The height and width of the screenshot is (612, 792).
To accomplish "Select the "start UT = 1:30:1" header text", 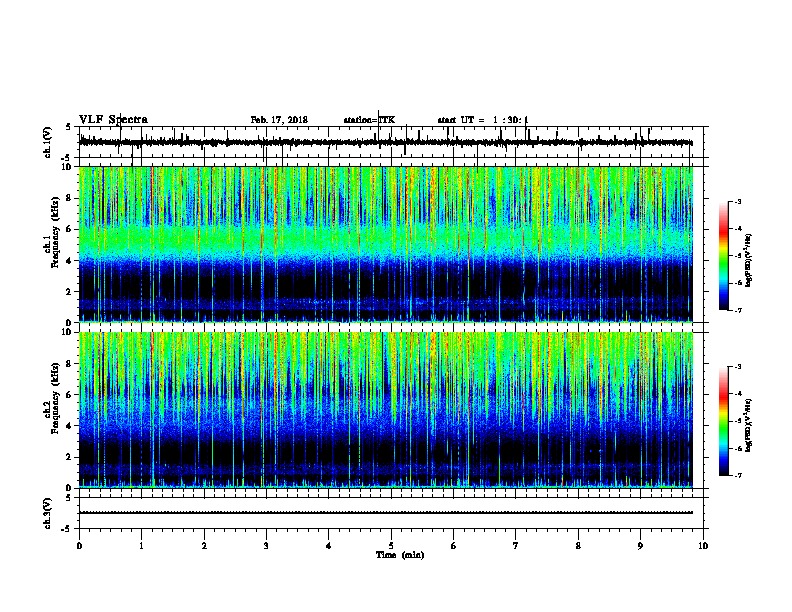I will tap(483, 120).
